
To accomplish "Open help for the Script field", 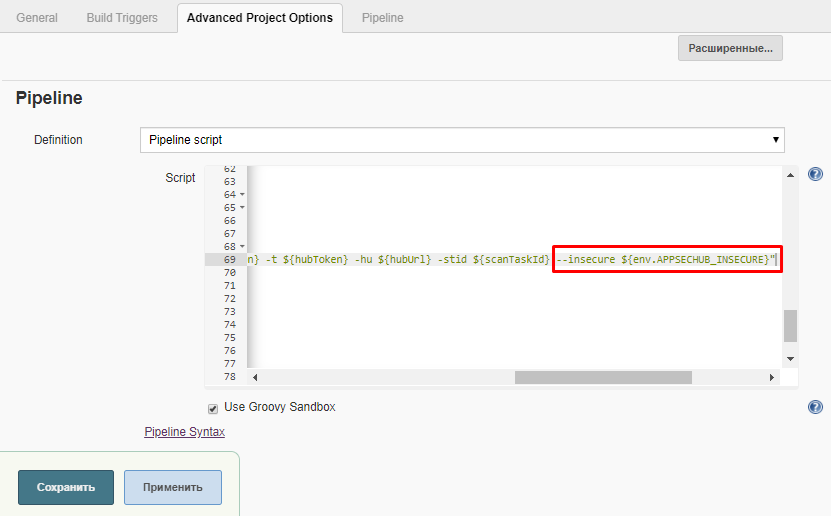I will point(815,174).
